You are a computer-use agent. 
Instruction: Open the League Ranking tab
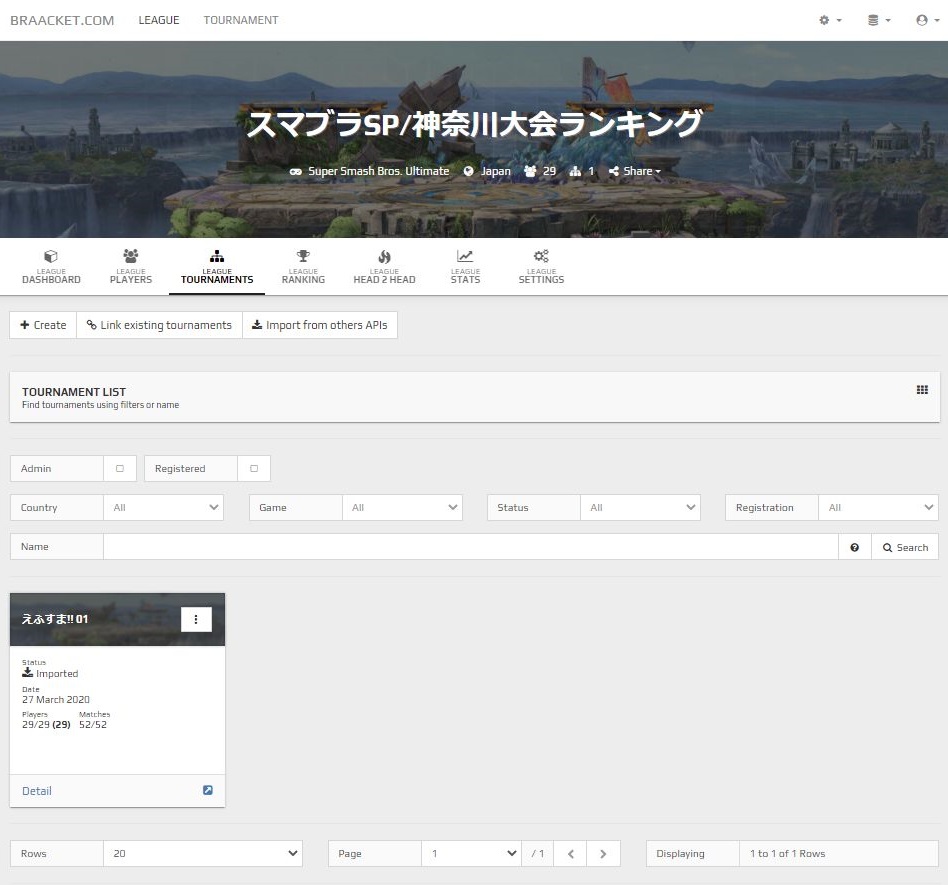point(304,267)
